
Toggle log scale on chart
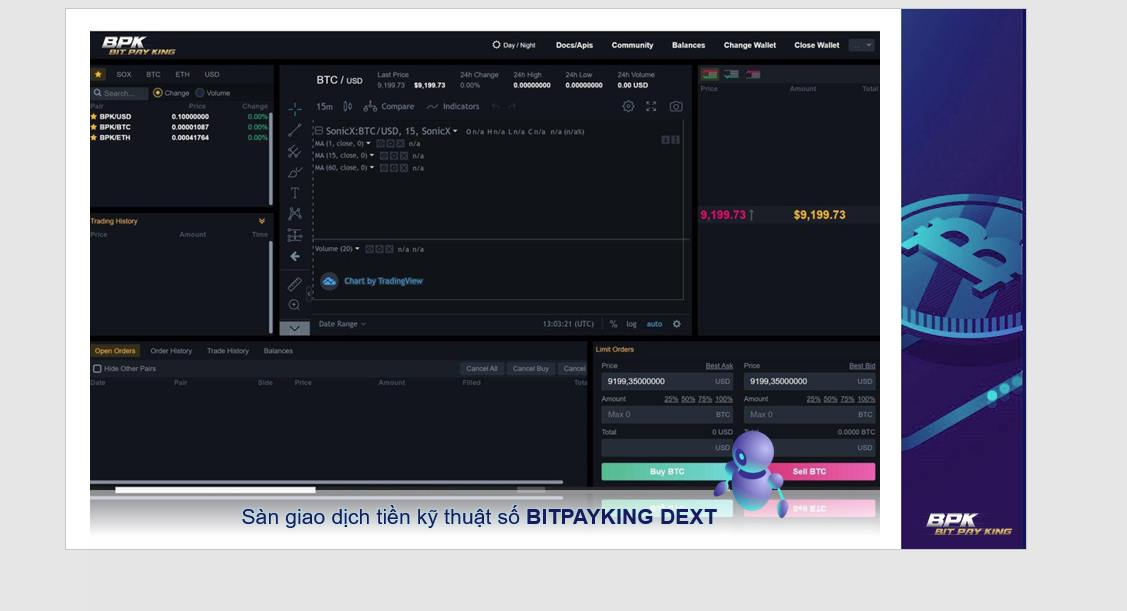(631, 324)
